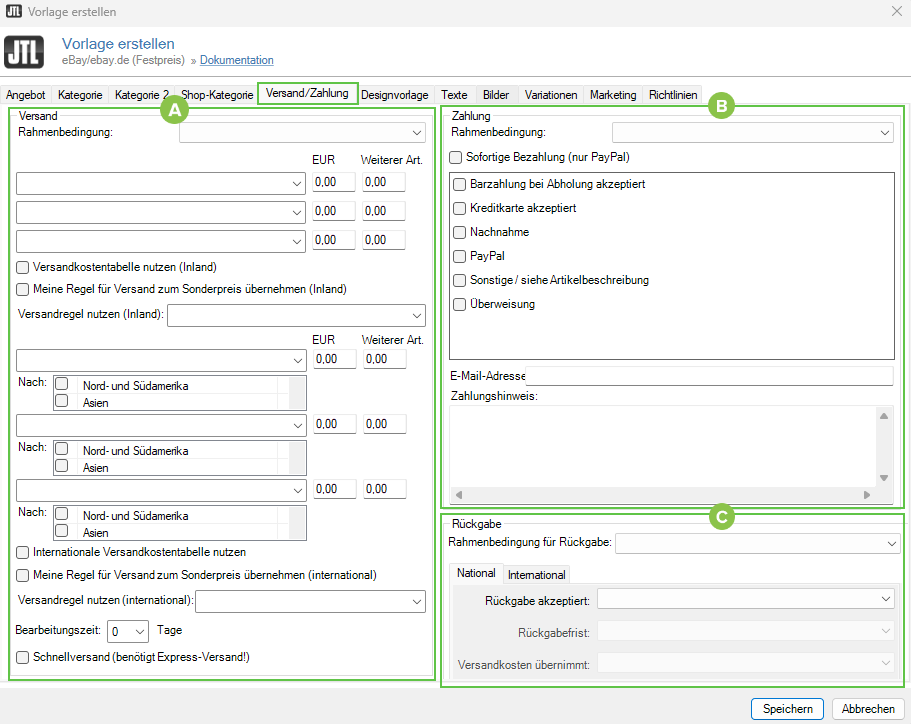Click the down arrow in Zahlungshinweis scrollbar
Screen dimensions: 911x724
pos(883,478)
